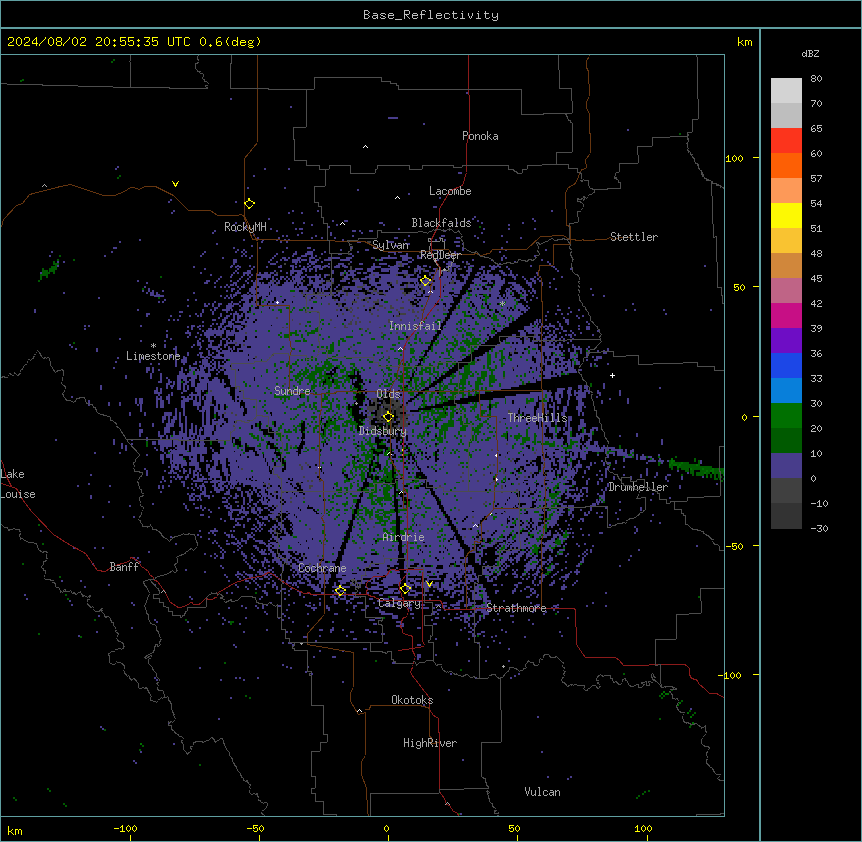The image size is (862, 842).
Task: Click the white caret marker left of Okotoks
Action: tap(360, 711)
